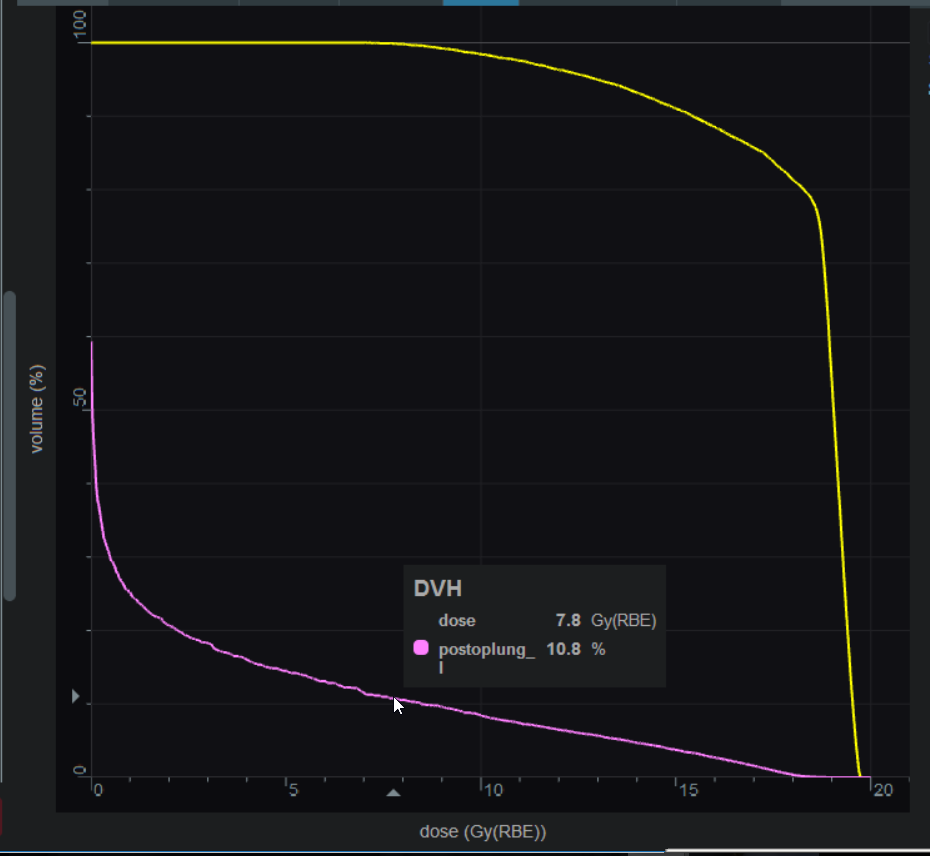Click the dose marker triangle on x-axis
The height and width of the screenshot is (856, 930).
point(394,792)
